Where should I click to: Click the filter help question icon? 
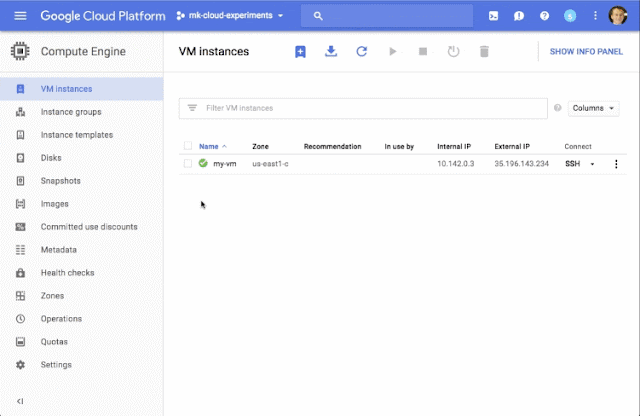pyautogui.click(x=558, y=108)
